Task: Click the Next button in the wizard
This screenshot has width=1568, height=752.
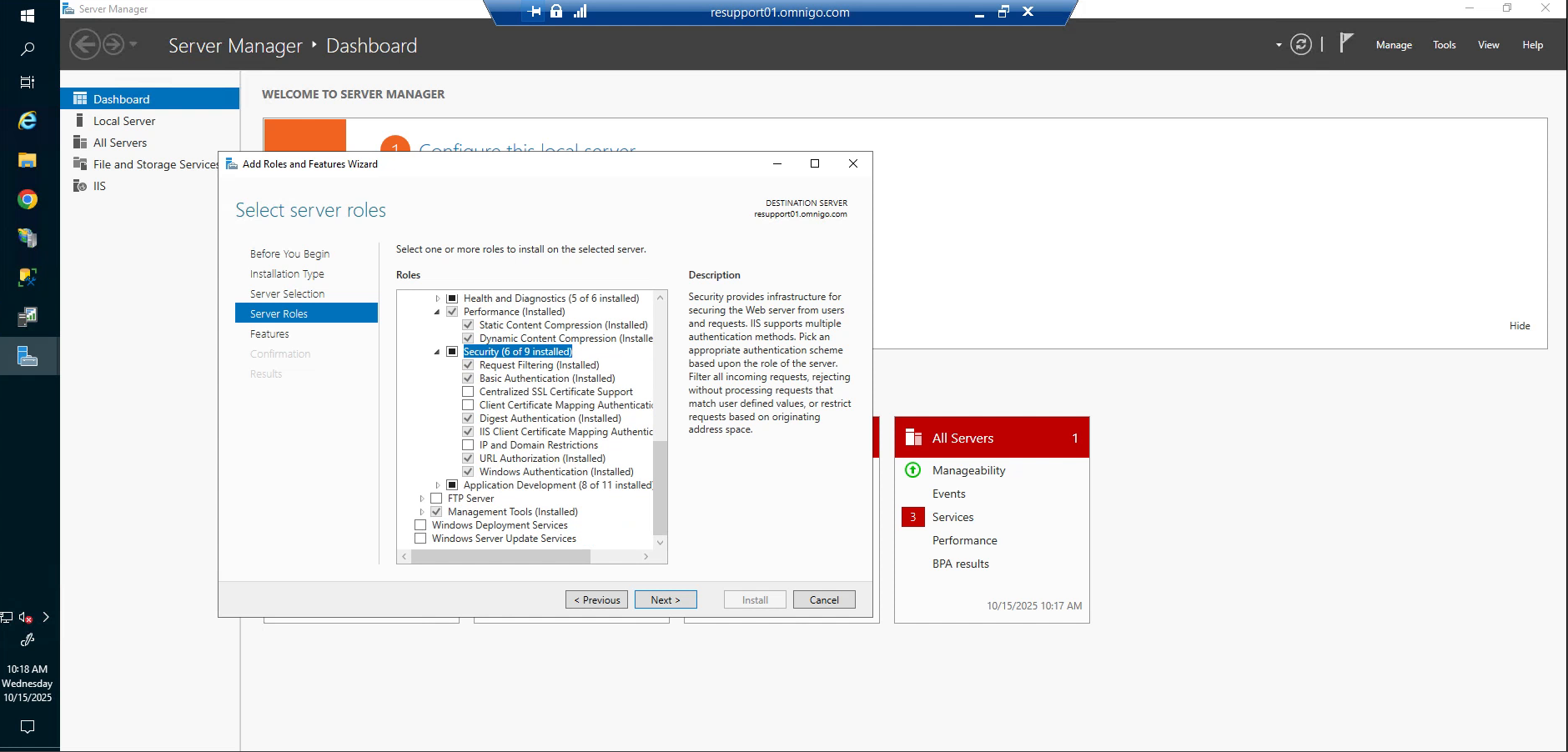Action: pos(666,599)
